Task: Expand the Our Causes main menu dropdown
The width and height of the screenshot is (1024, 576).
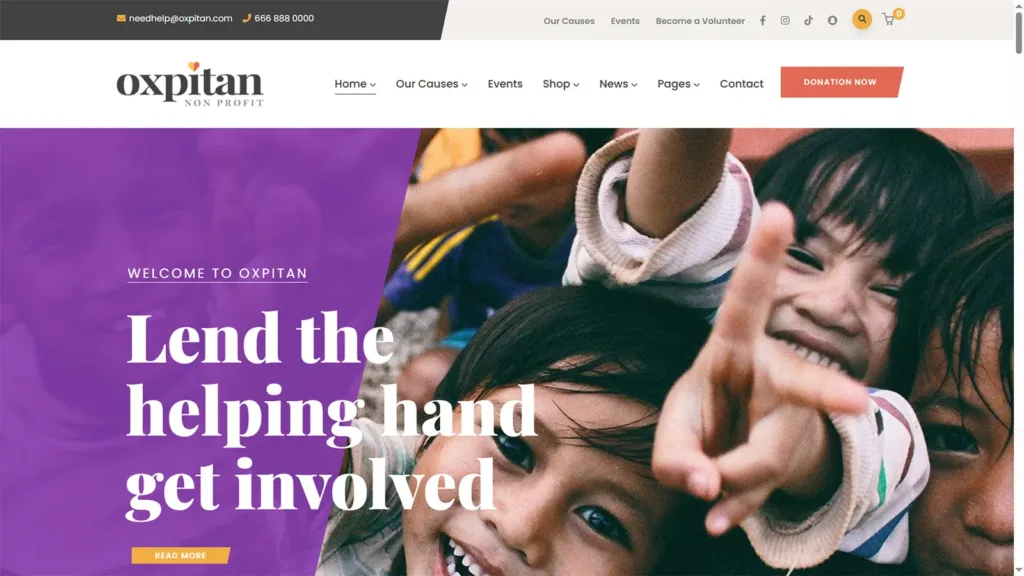Action: tap(432, 84)
